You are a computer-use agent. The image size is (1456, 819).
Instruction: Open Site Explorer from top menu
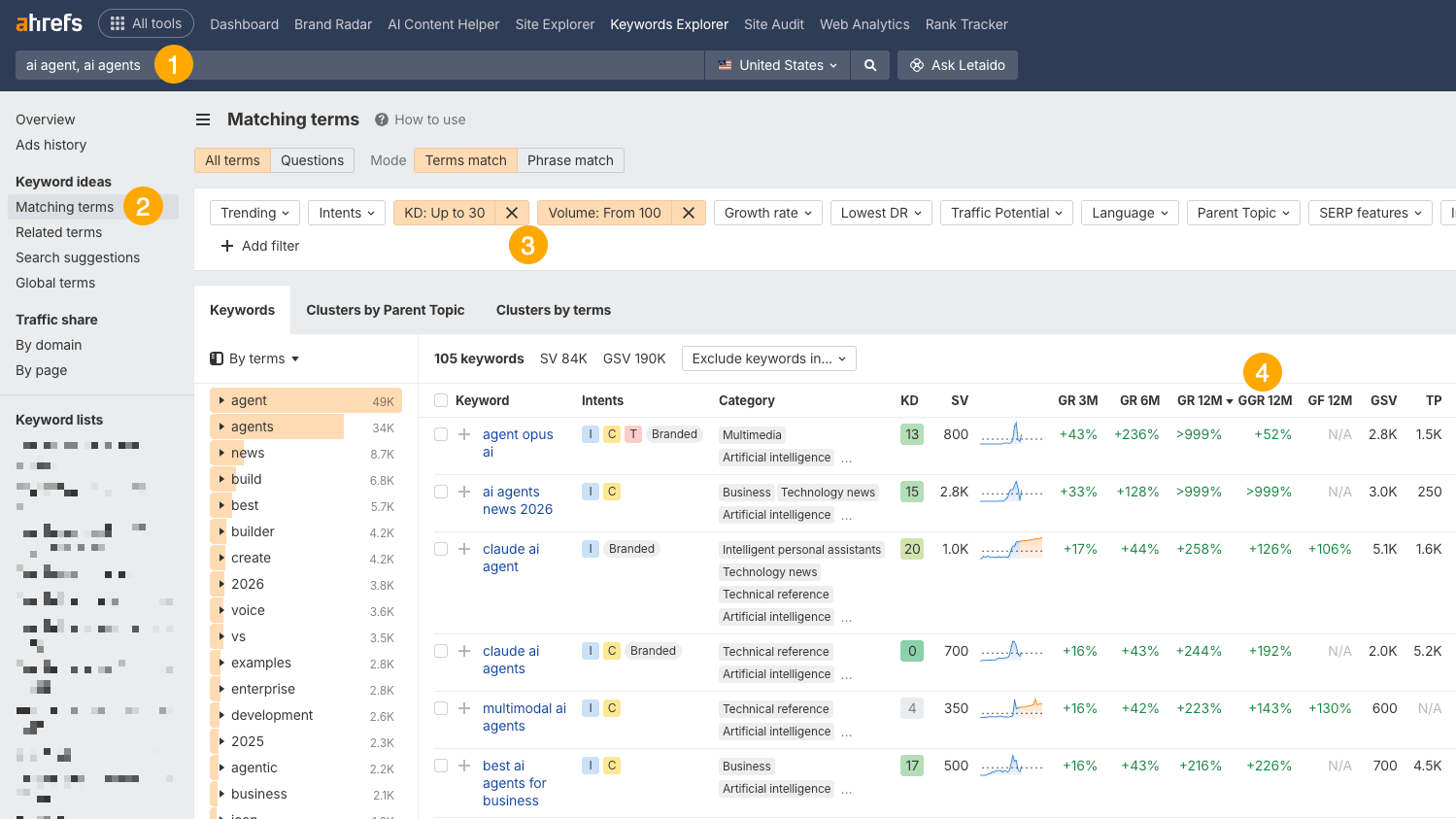point(555,24)
